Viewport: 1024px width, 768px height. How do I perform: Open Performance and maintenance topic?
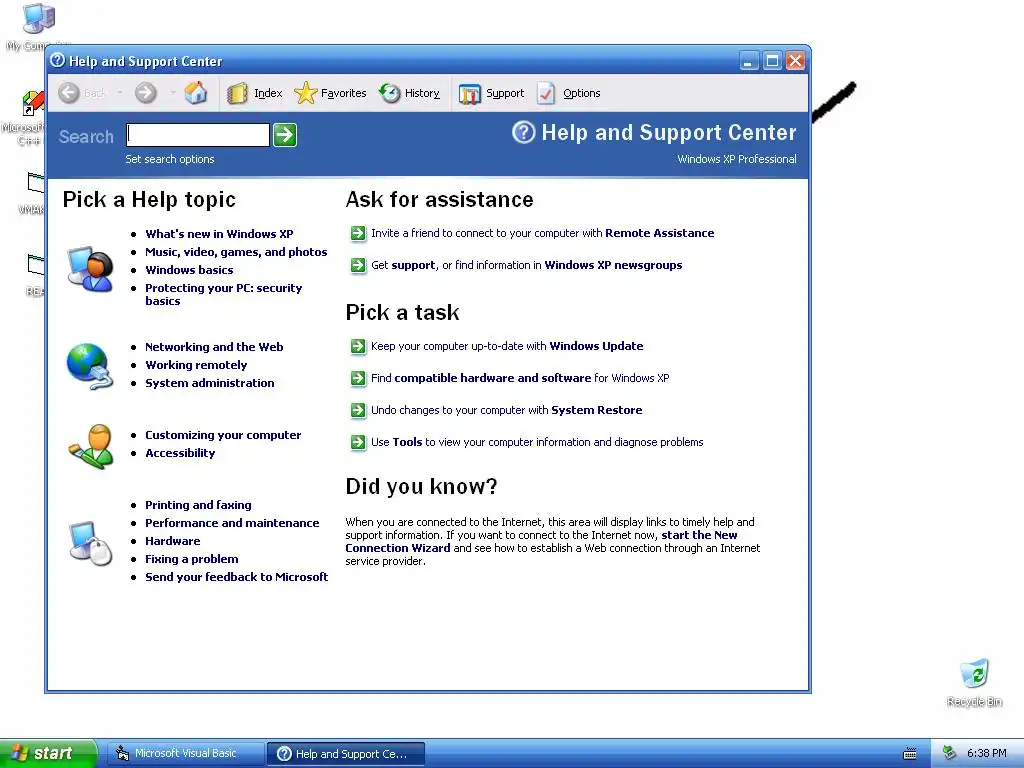(232, 523)
